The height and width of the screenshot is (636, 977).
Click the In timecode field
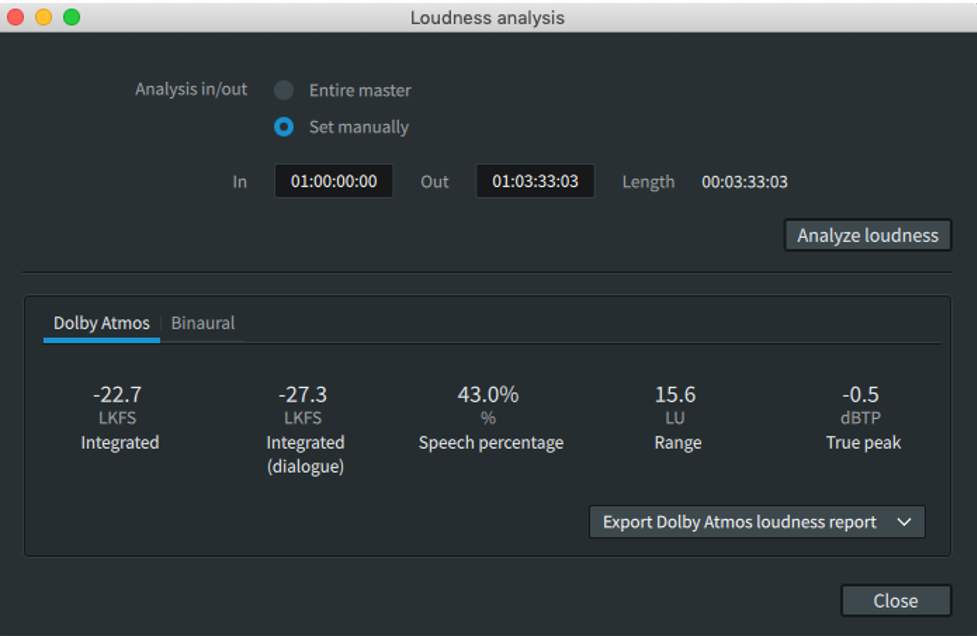pyautogui.click(x=334, y=182)
